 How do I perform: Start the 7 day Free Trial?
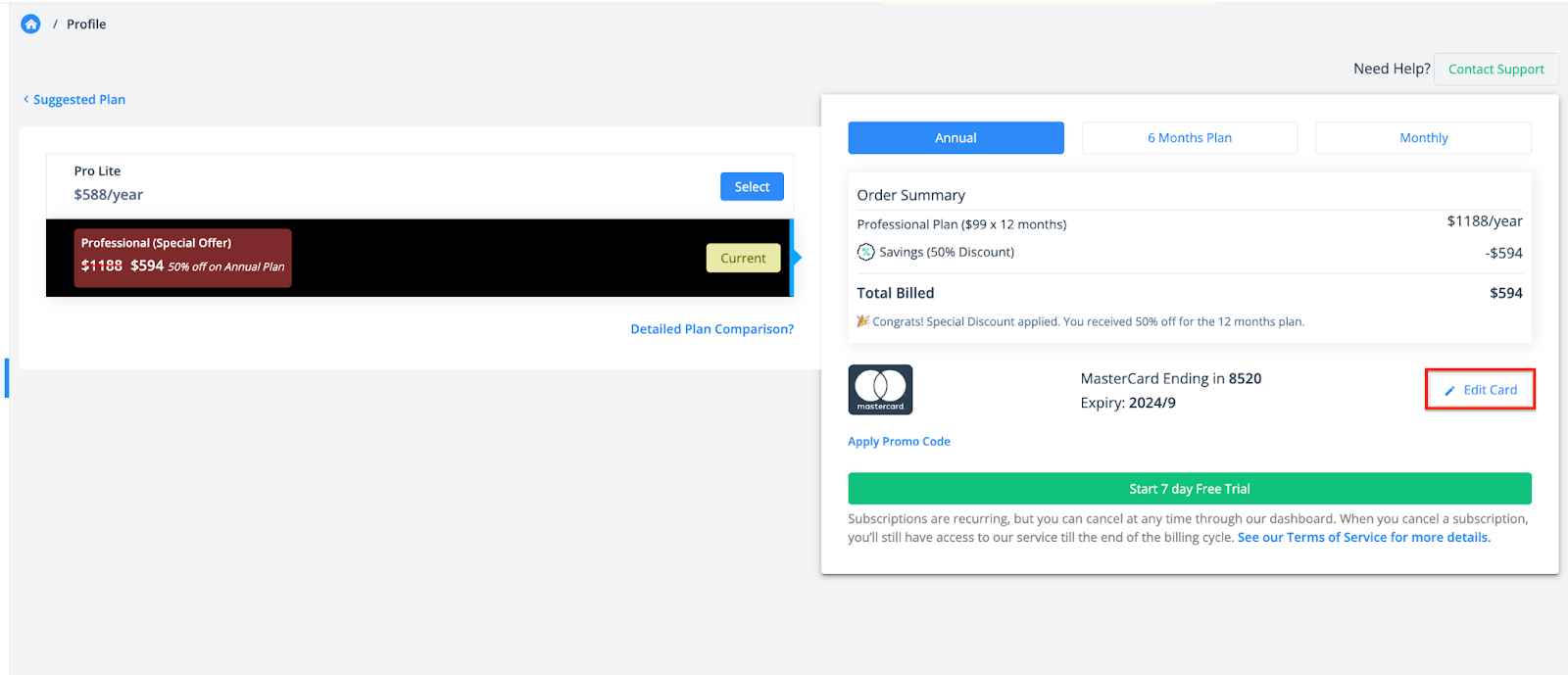click(x=1190, y=488)
